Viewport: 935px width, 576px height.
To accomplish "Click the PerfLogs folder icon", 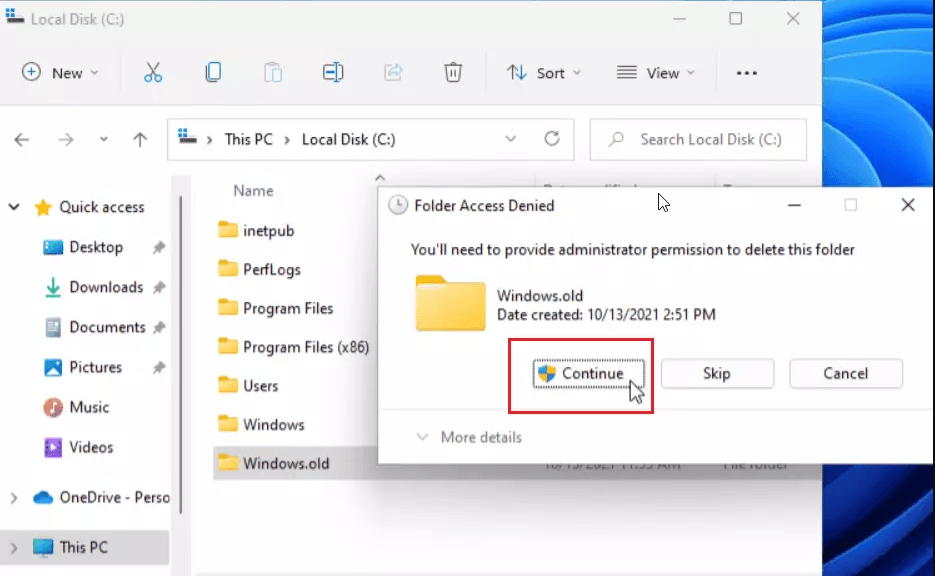I will 227,269.
